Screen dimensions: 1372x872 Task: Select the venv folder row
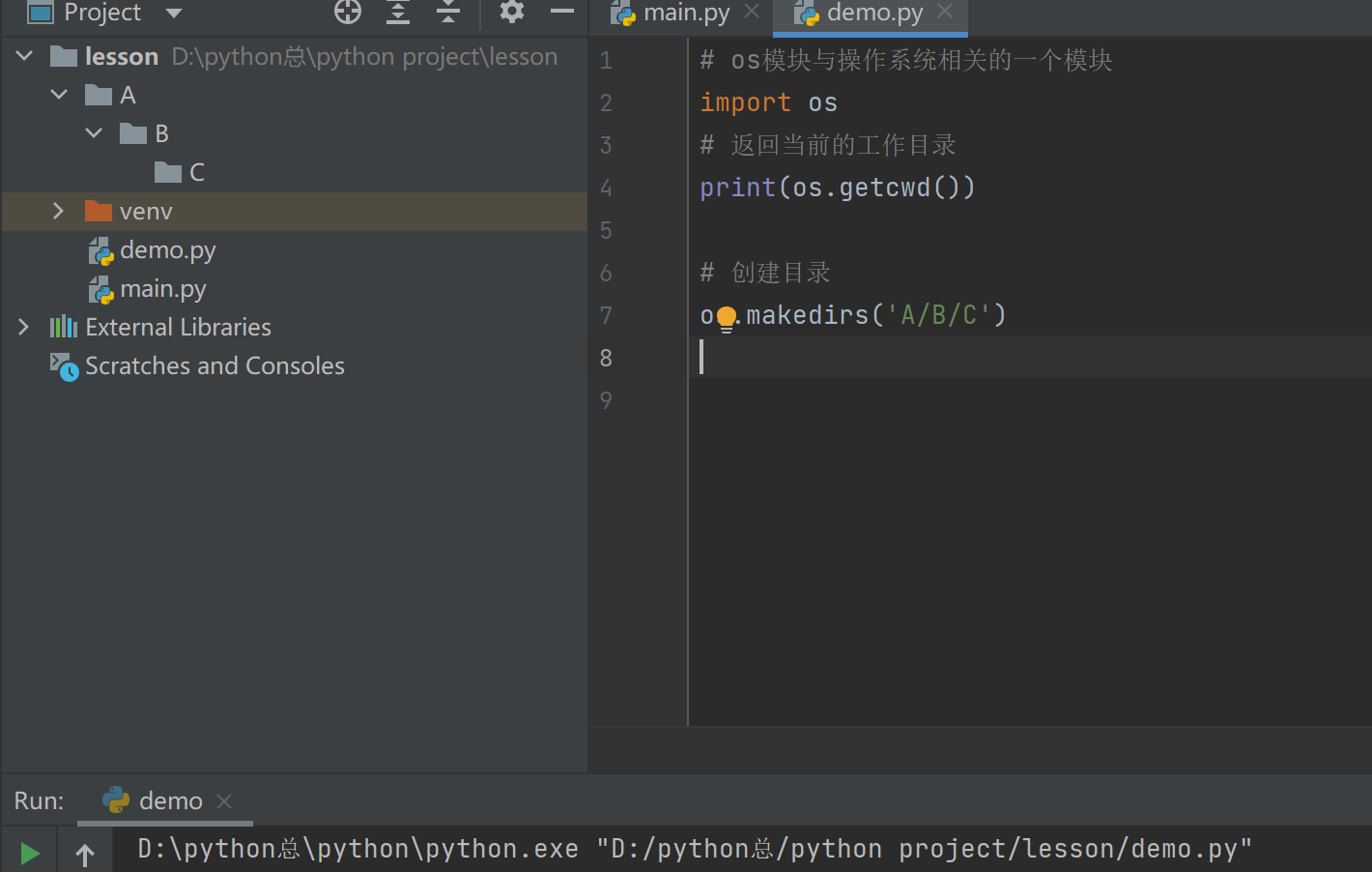click(294, 211)
